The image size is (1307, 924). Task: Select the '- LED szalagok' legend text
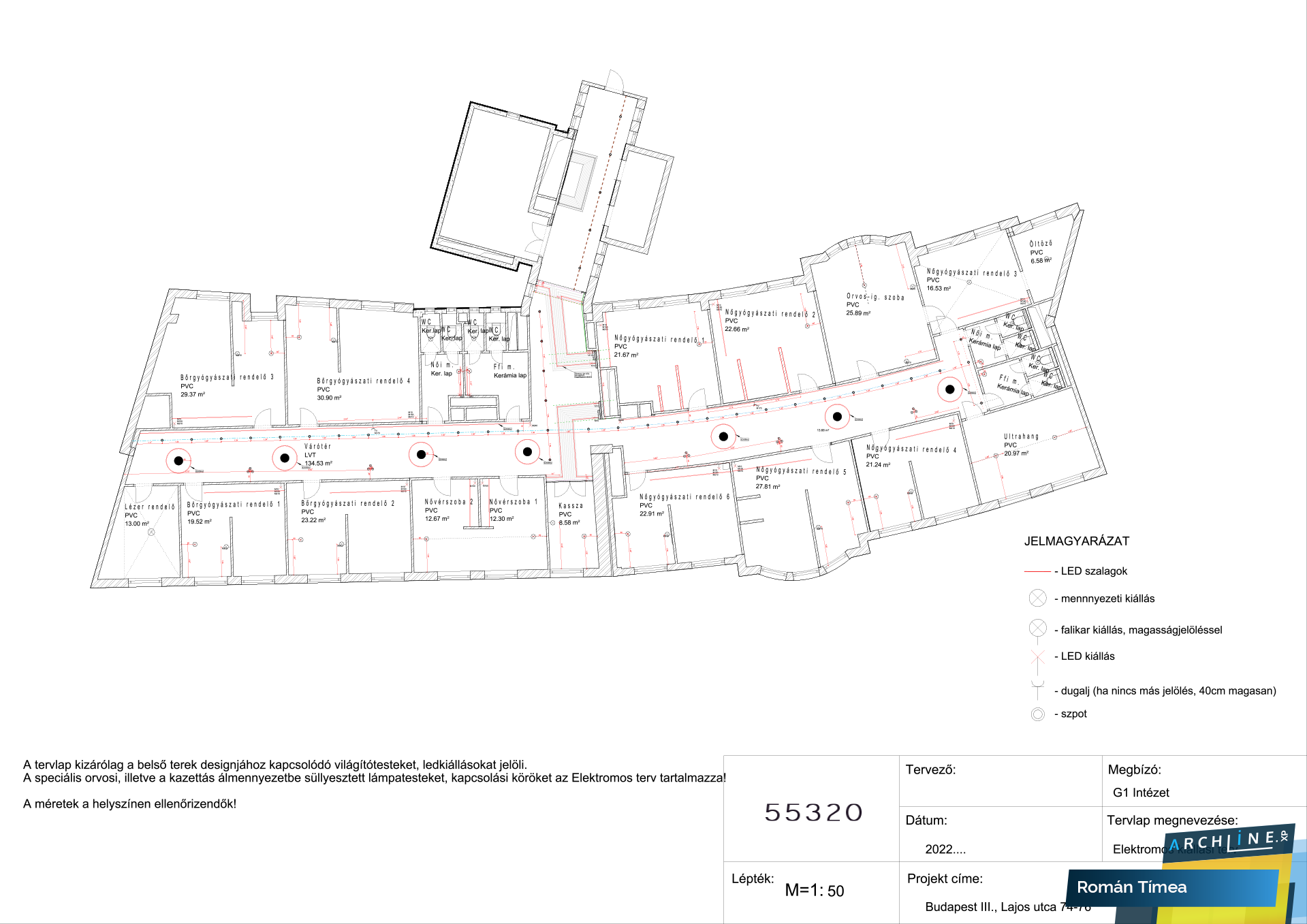[x=1090, y=571]
